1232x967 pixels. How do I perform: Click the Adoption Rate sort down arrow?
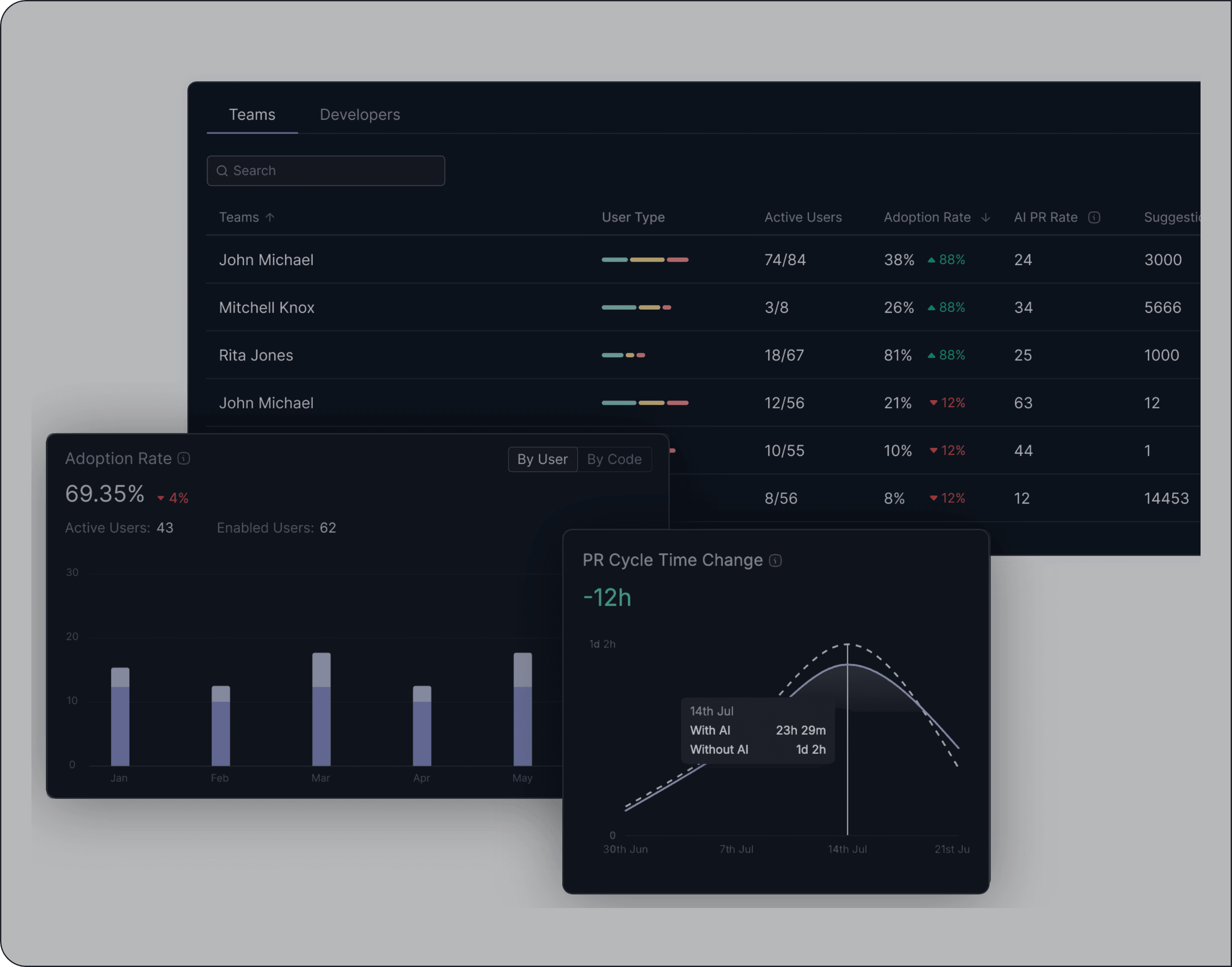(986, 218)
